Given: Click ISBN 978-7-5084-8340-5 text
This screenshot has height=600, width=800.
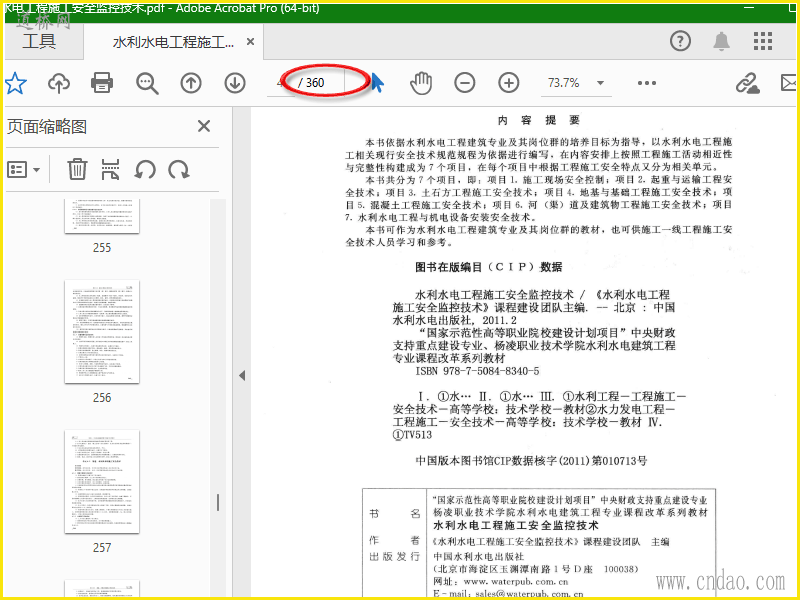Looking at the screenshot, I should point(477,371).
